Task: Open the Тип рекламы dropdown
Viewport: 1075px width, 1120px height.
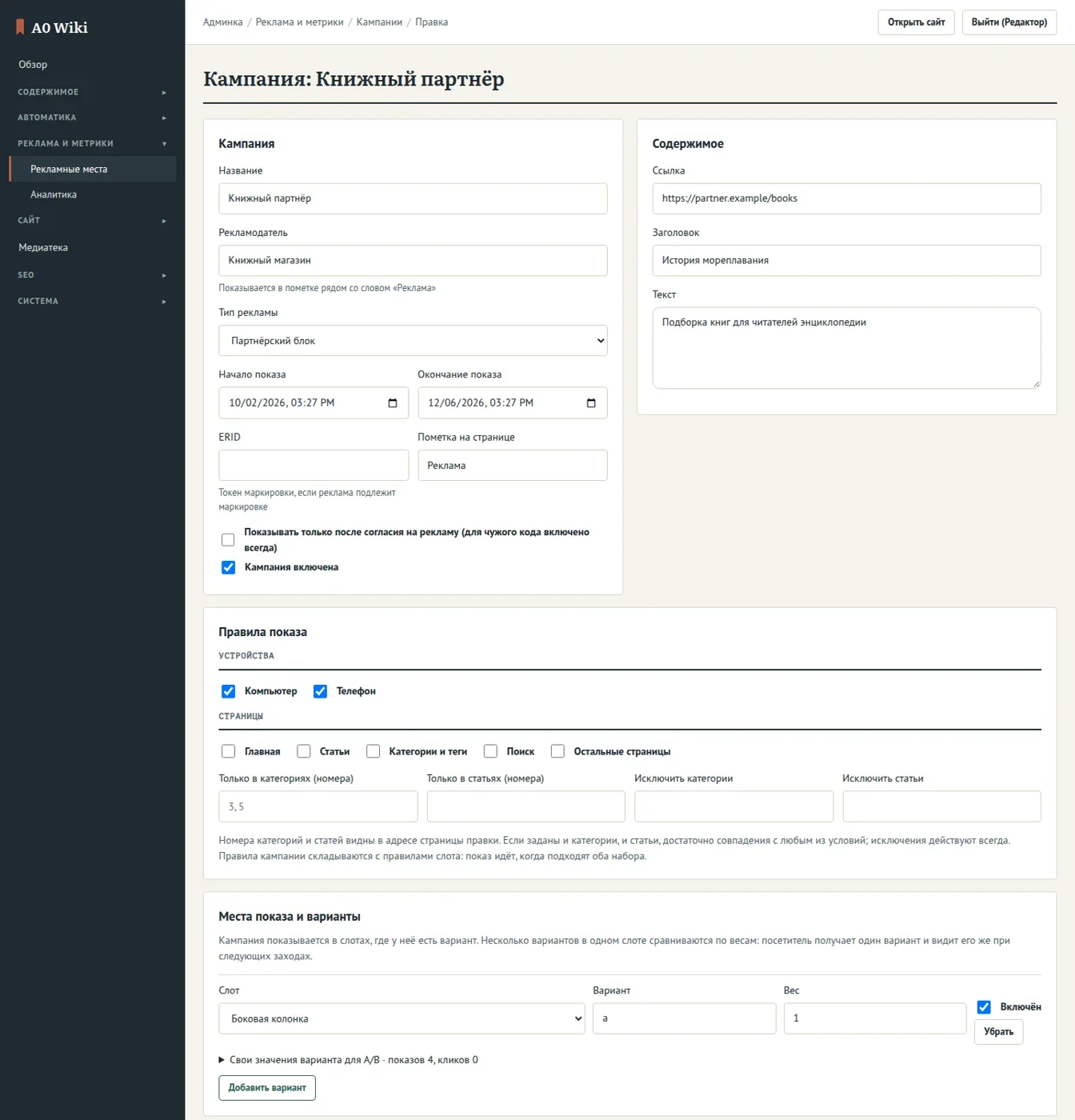Action: click(413, 341)
